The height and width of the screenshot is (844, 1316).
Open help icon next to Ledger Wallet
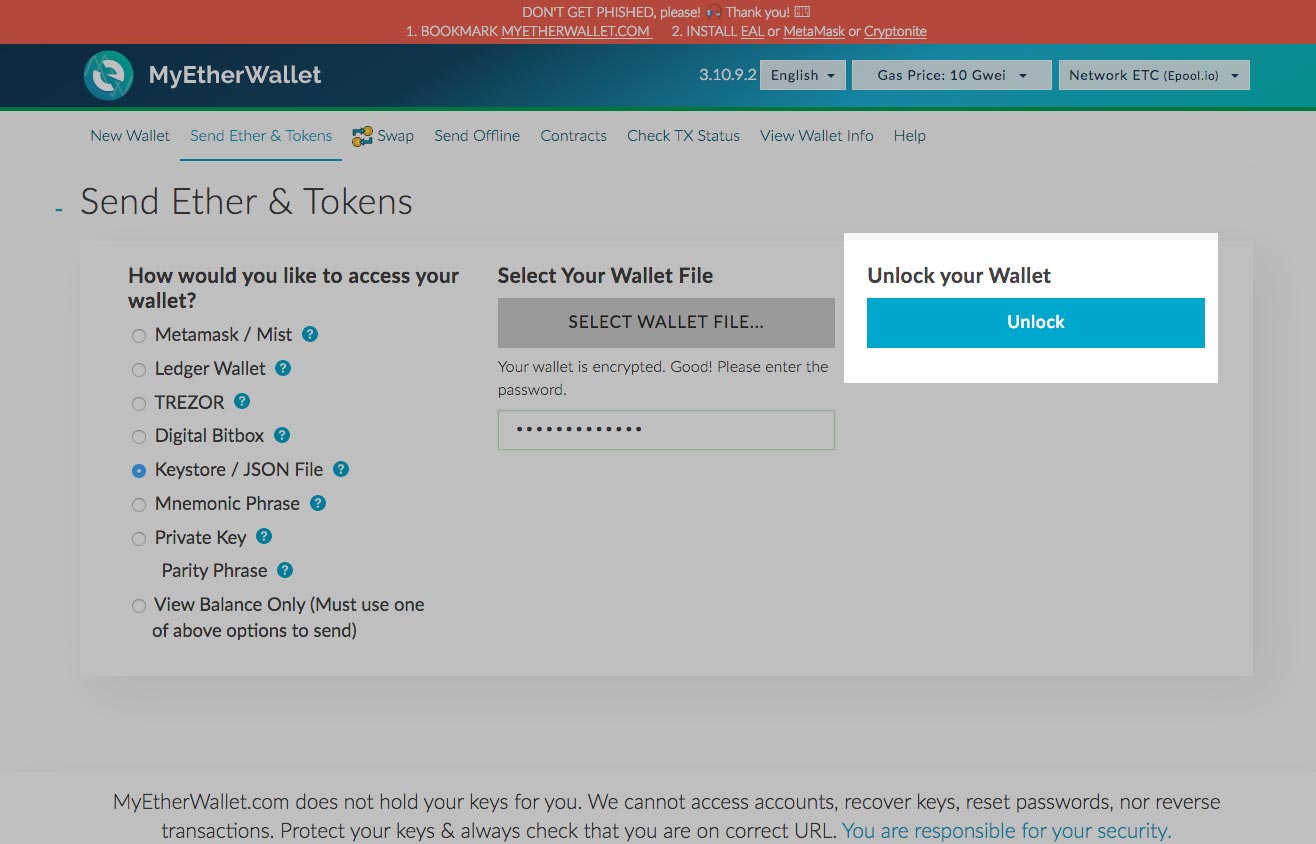283,368
